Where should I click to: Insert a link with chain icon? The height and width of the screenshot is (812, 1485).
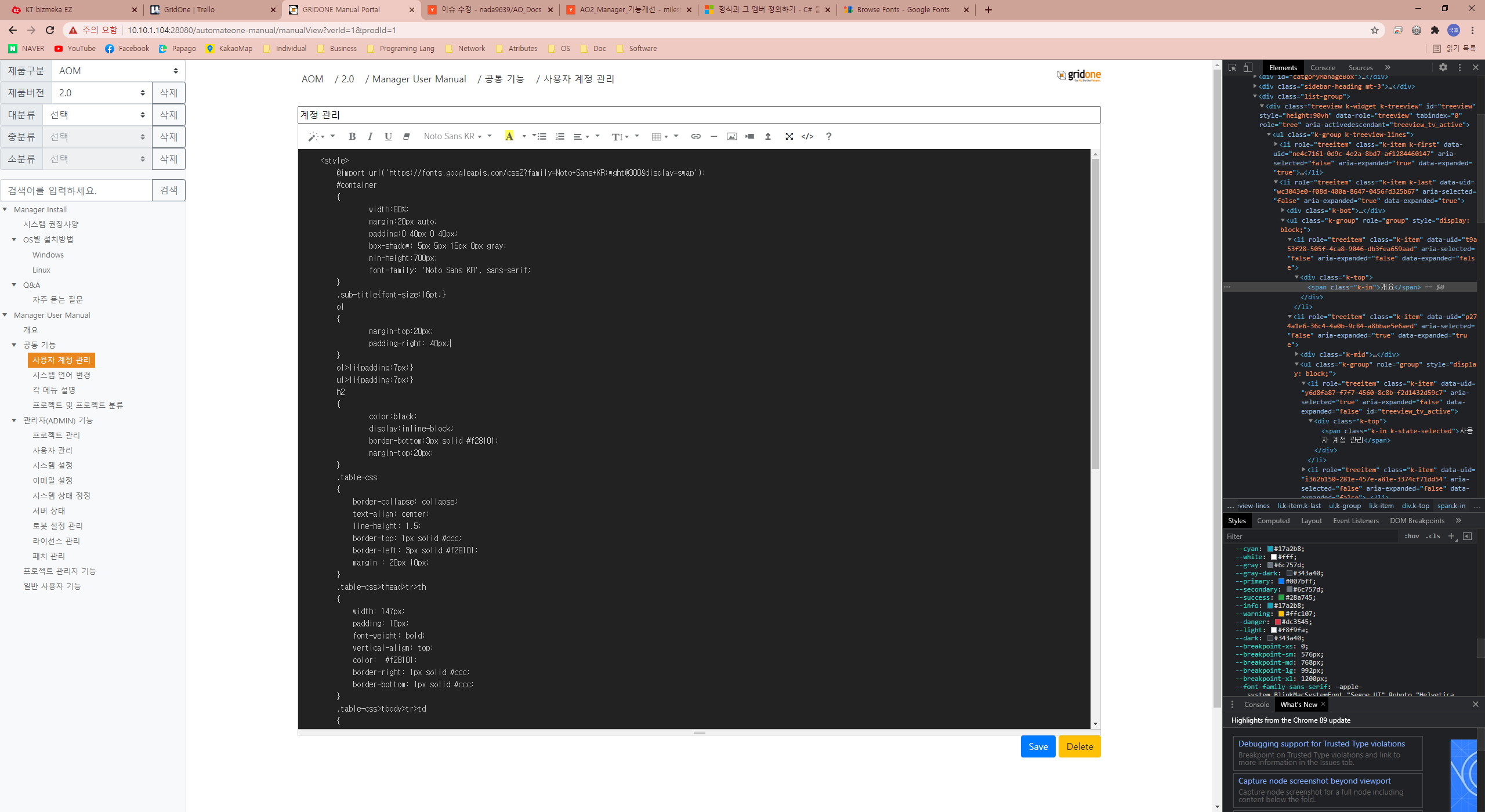click(696, 136)
